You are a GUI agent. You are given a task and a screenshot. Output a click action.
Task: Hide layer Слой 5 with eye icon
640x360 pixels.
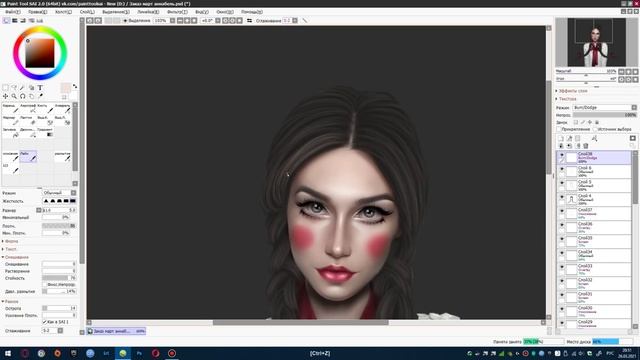click(x=562, y=183)
